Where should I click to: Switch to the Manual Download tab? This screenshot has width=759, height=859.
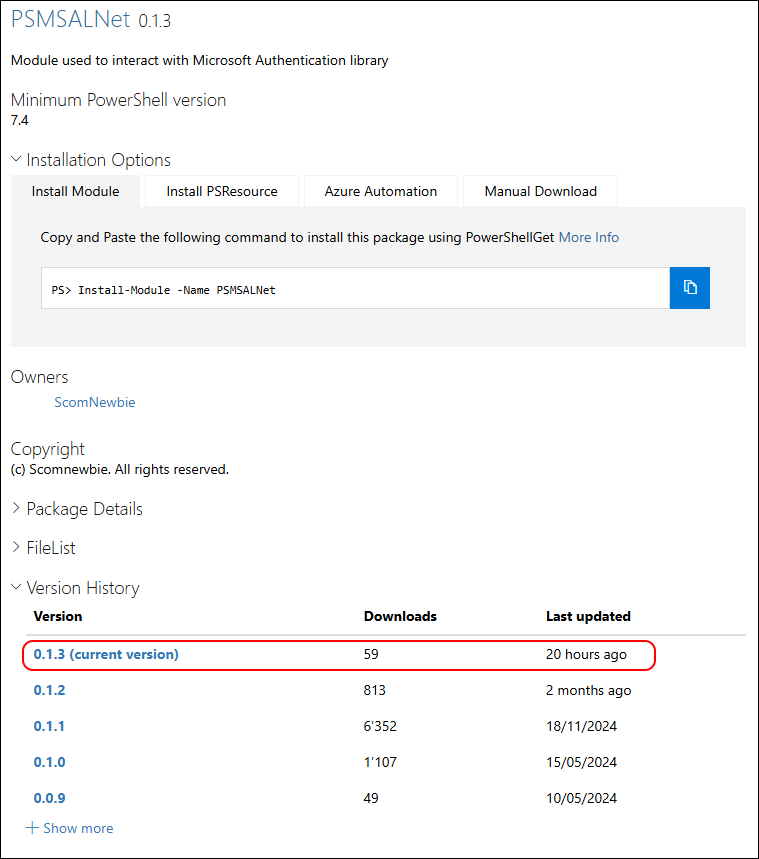click(540, 191)
